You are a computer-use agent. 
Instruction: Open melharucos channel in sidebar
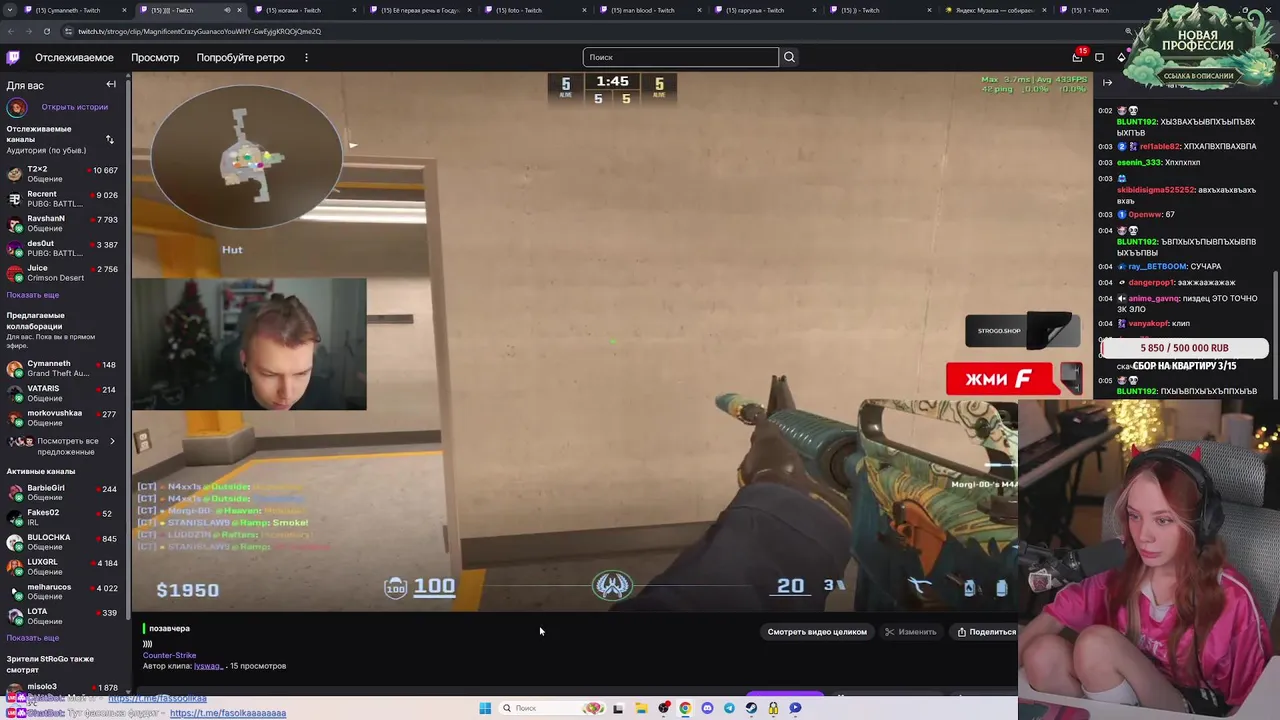(63, 591)
